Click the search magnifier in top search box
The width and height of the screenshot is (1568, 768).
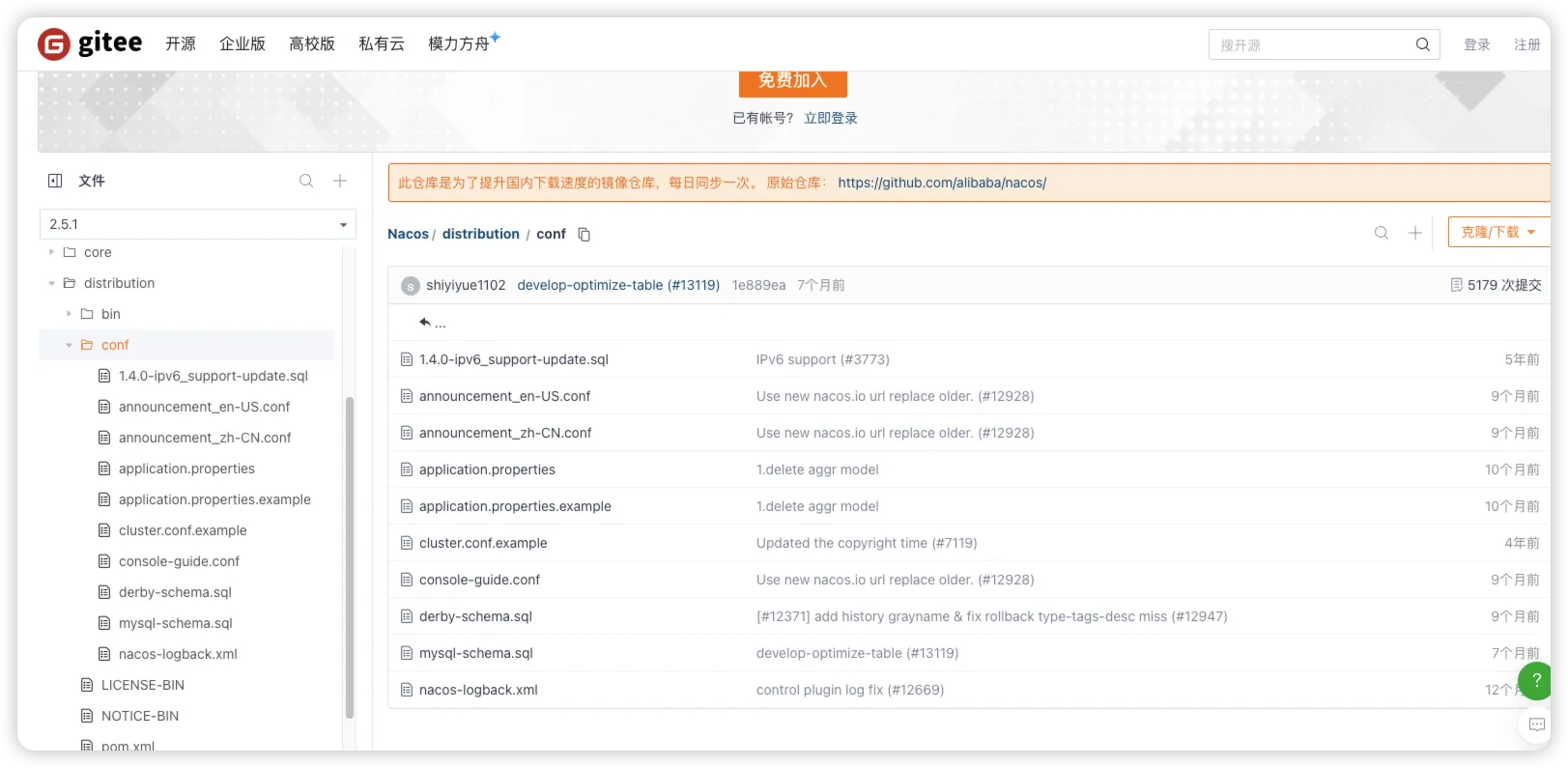(1422, 44)
